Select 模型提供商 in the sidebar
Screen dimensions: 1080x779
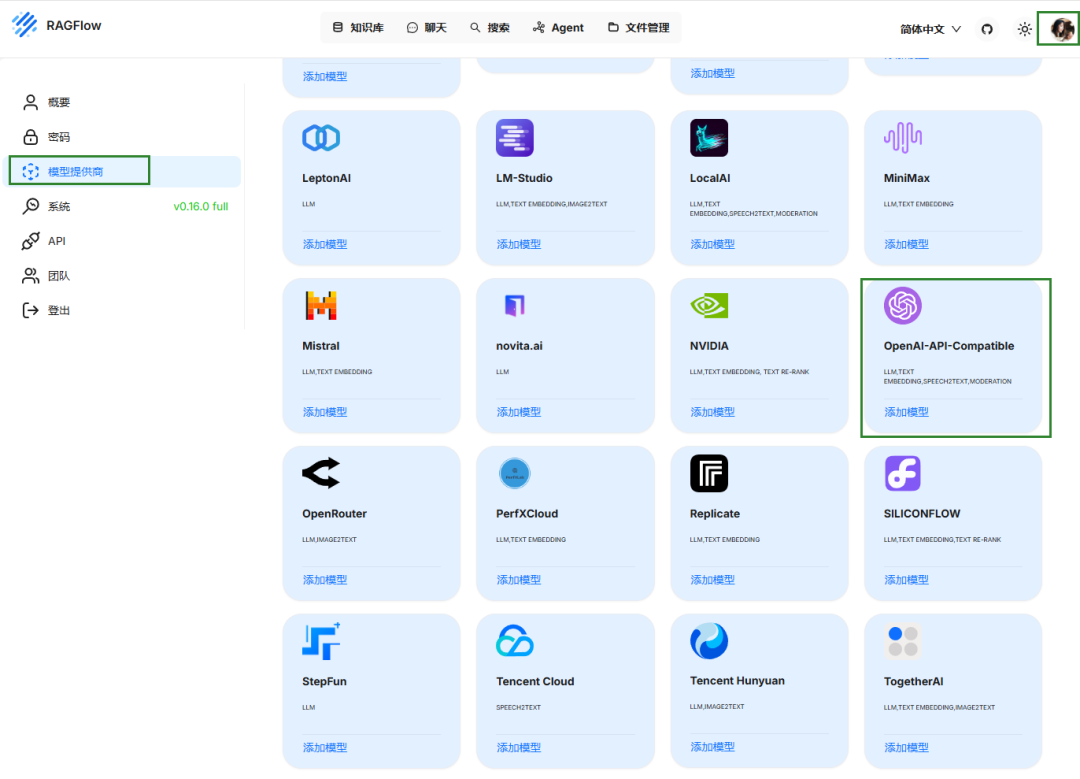point(124,172)
